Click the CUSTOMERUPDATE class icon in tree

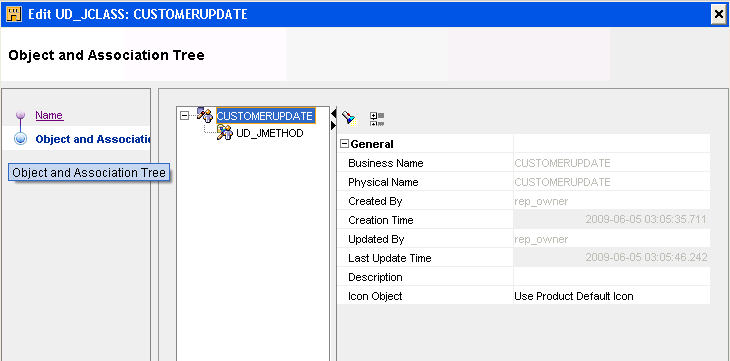205,115
